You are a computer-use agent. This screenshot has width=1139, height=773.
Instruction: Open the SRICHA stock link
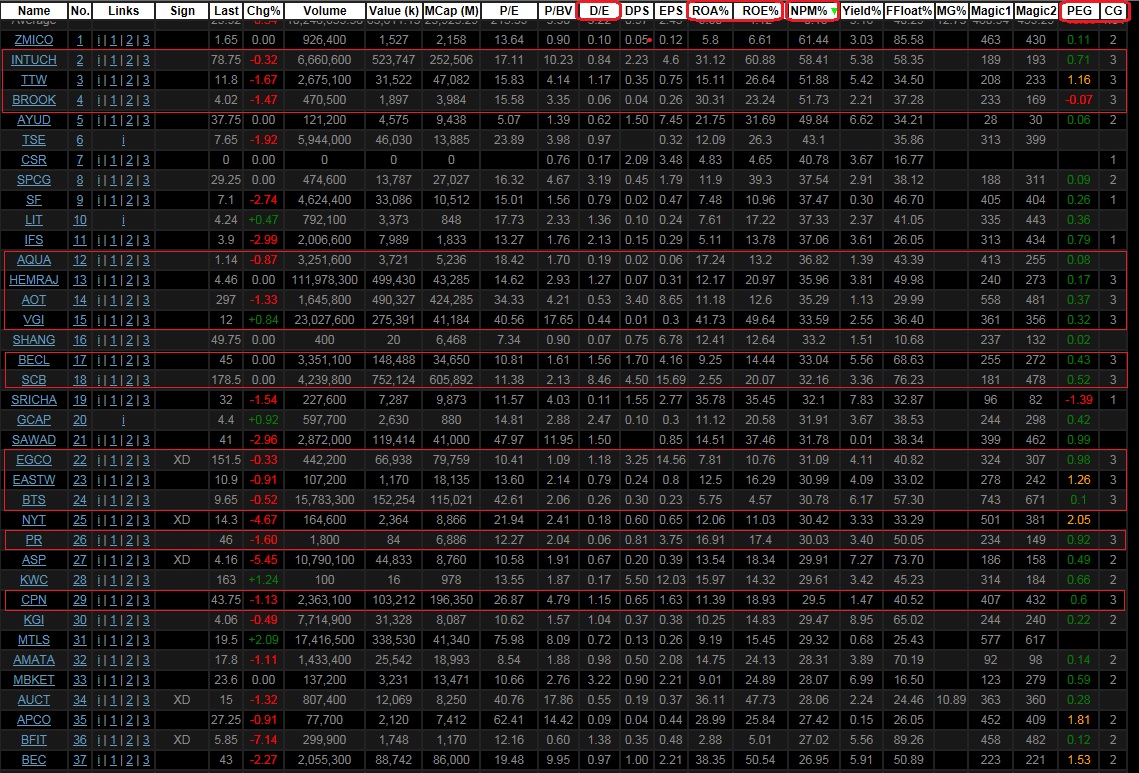point(34,400)
